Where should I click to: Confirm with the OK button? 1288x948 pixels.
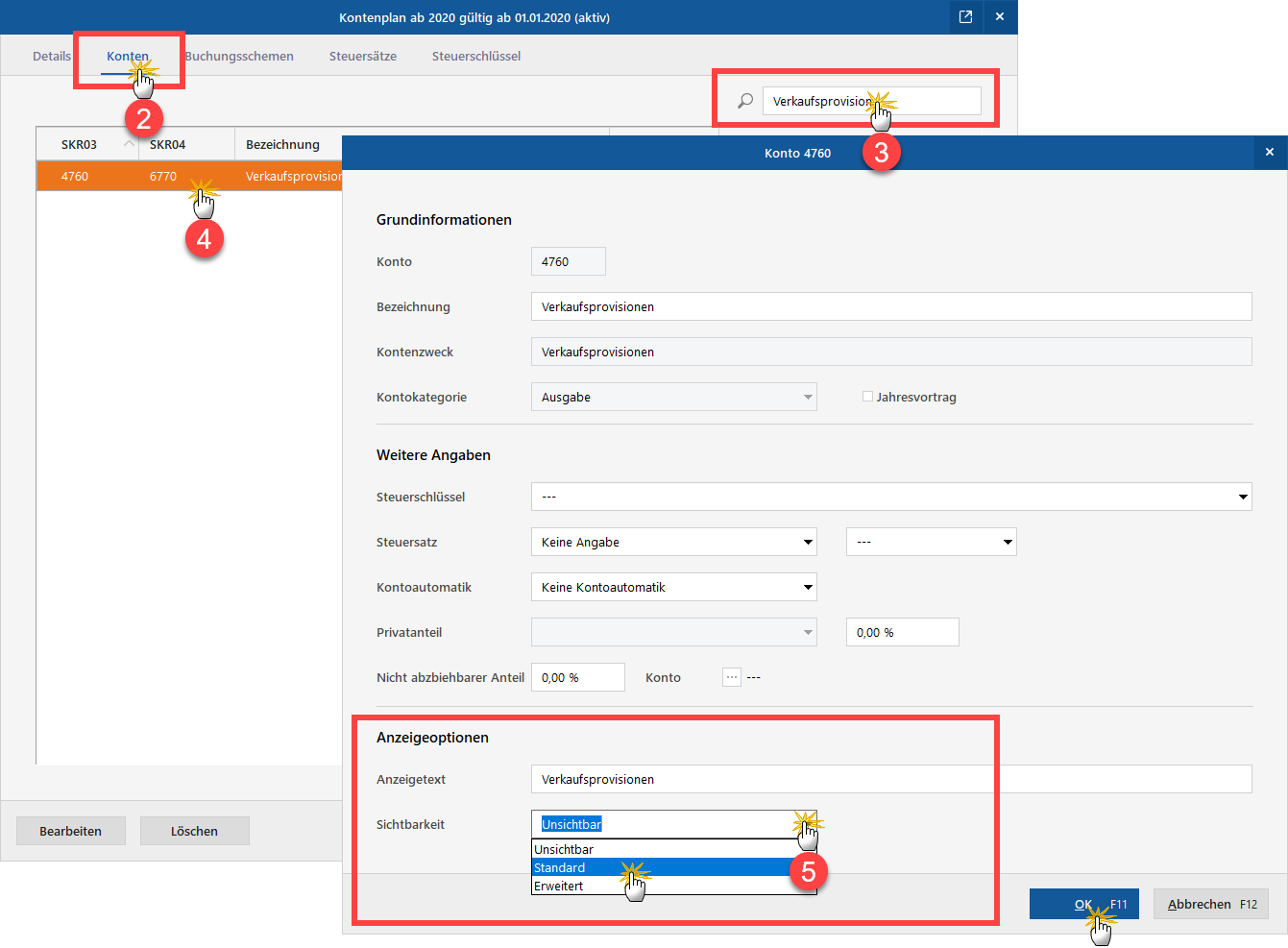pyautogui.click(x=1084, y=904)
